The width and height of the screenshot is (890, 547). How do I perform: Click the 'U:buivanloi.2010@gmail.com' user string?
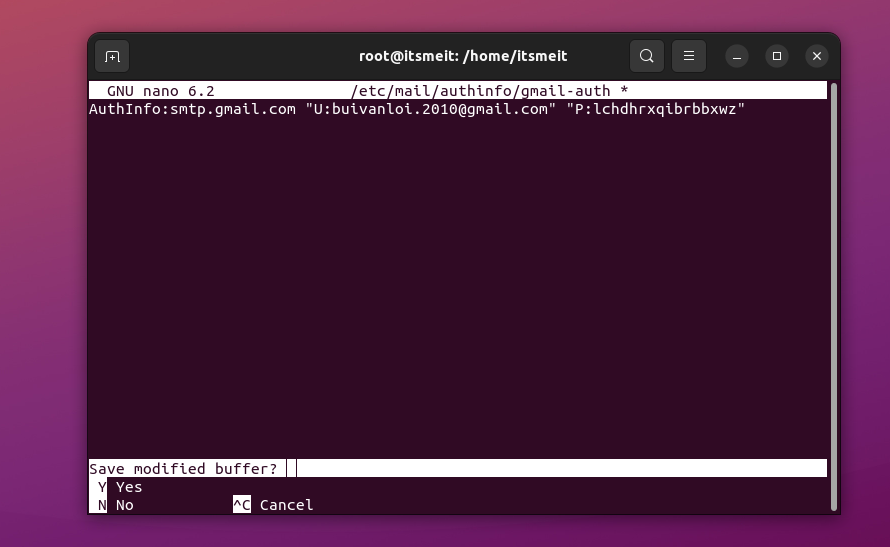[x=431, y=109]
